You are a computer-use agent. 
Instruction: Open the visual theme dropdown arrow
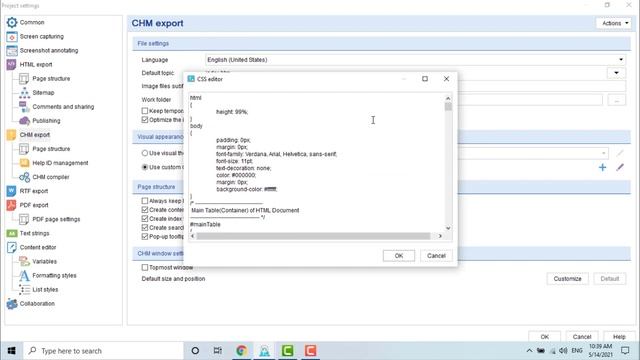pos(603,153)
